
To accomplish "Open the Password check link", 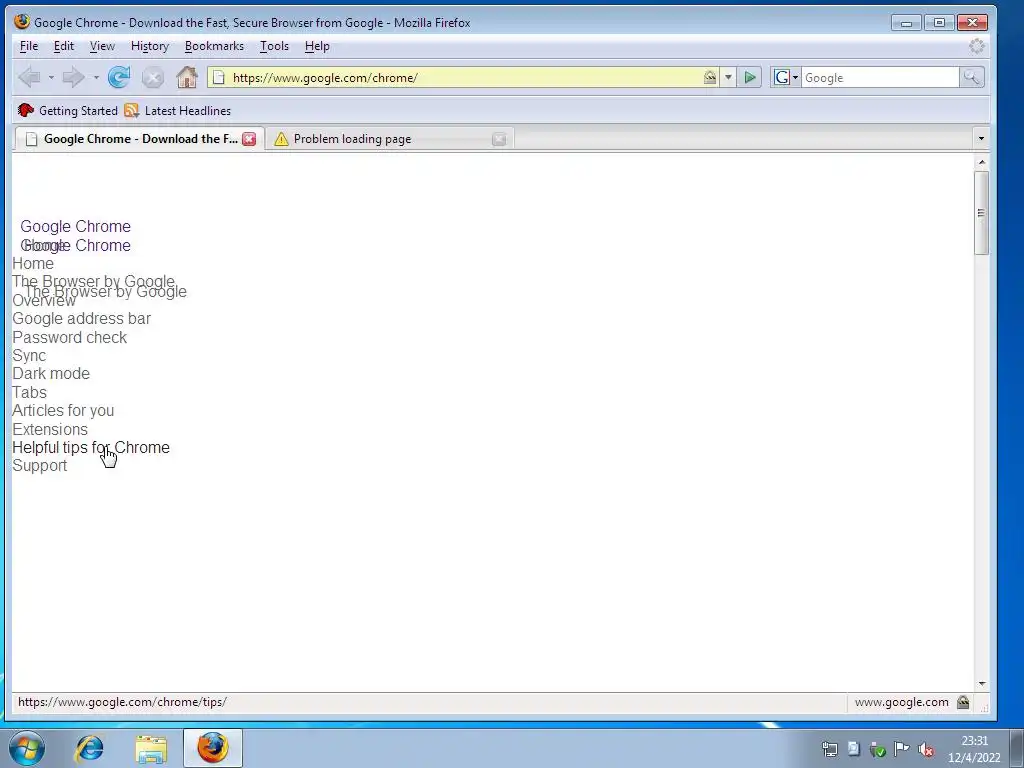I will 69,338.
